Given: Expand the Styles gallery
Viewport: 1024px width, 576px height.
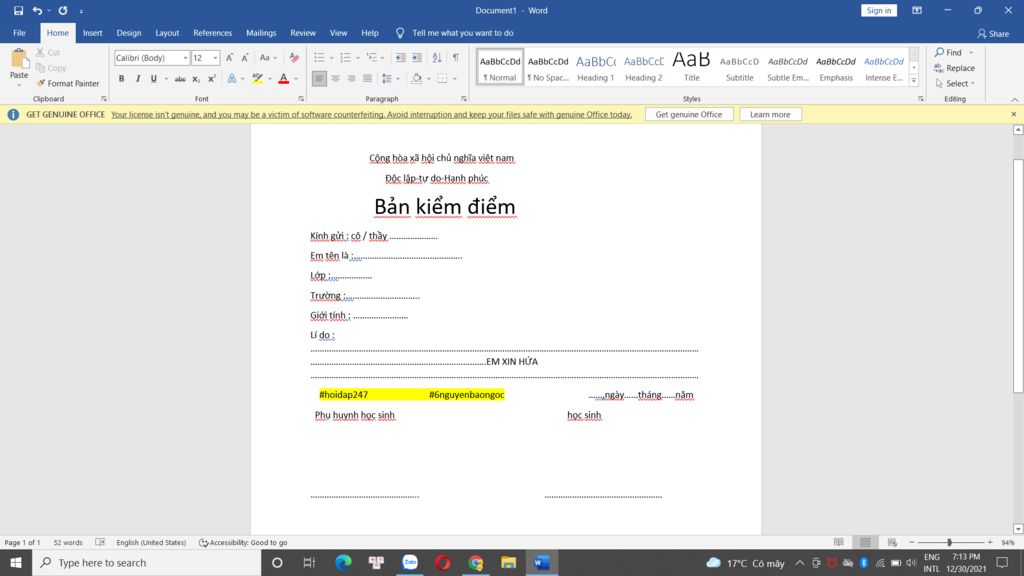Looking at the screenshot, I should pos(914,80).
